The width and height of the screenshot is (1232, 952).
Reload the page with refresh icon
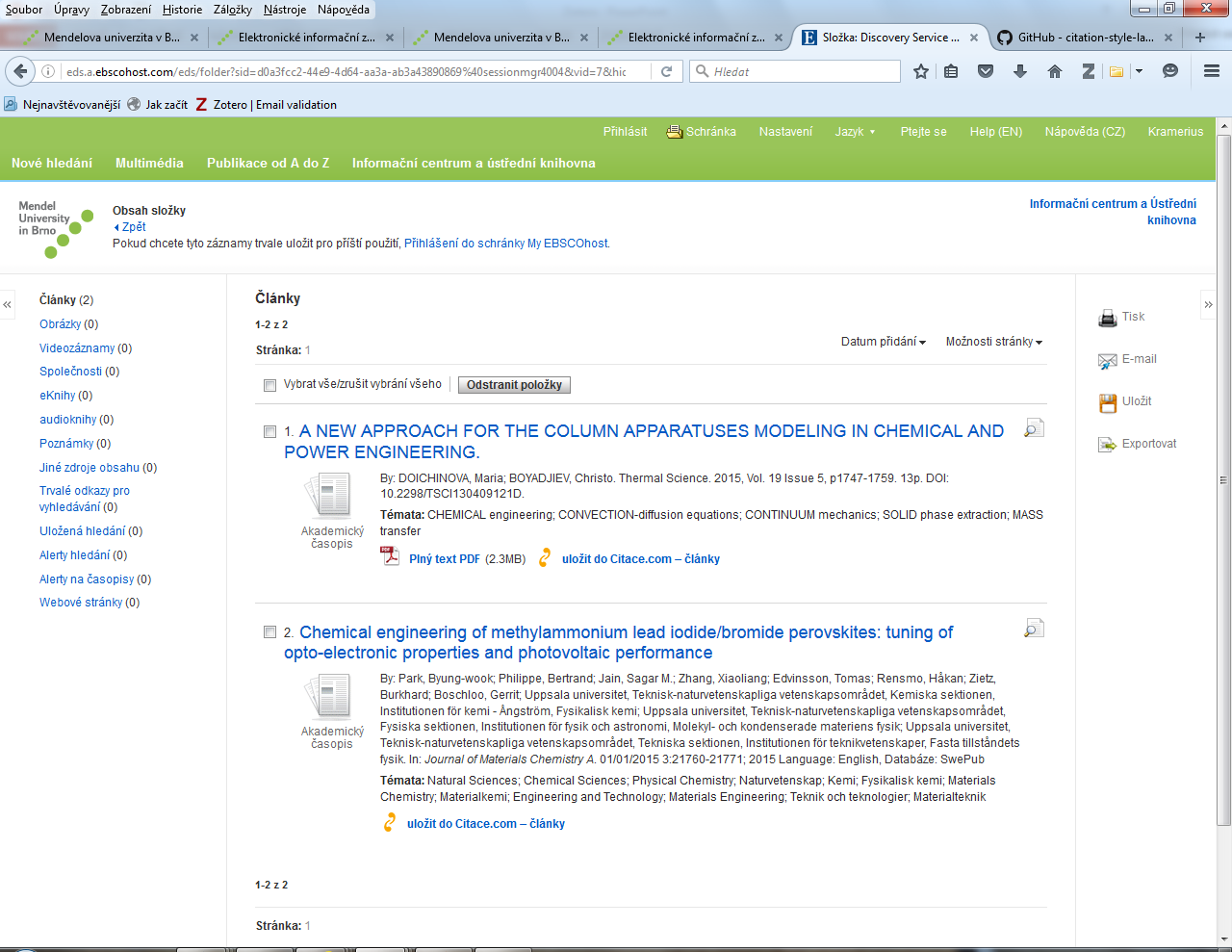click(x=666, y=71)
